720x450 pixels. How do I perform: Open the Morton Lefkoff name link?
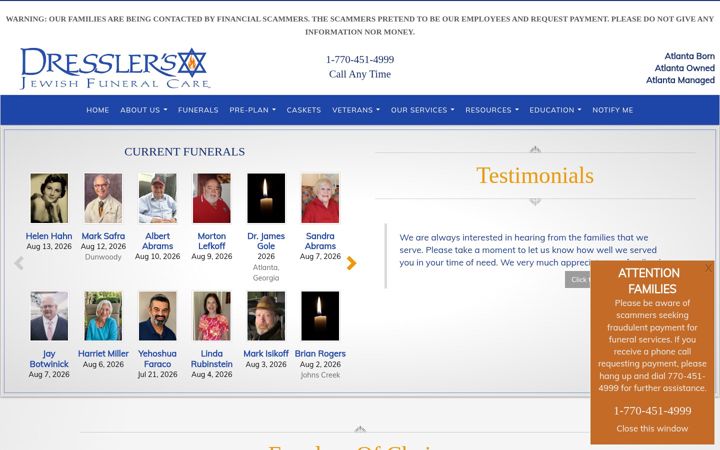[x=212, y=241]
